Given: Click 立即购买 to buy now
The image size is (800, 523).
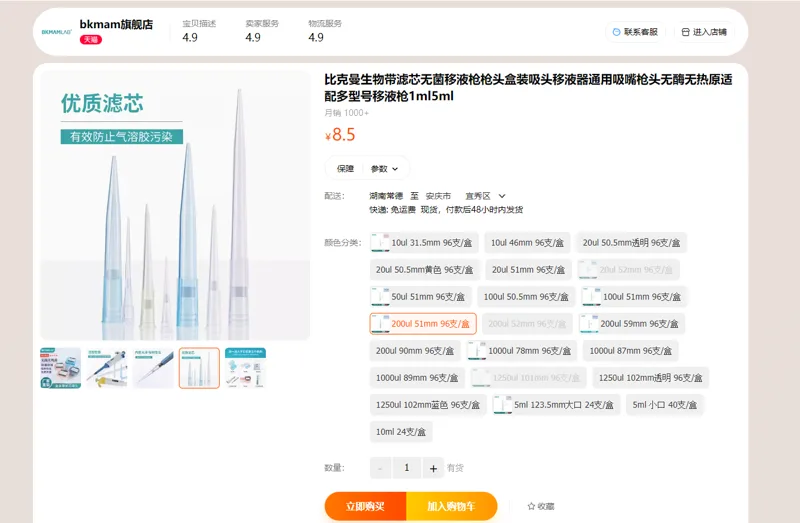Looking at the screenshot, I should coord(365,506).
